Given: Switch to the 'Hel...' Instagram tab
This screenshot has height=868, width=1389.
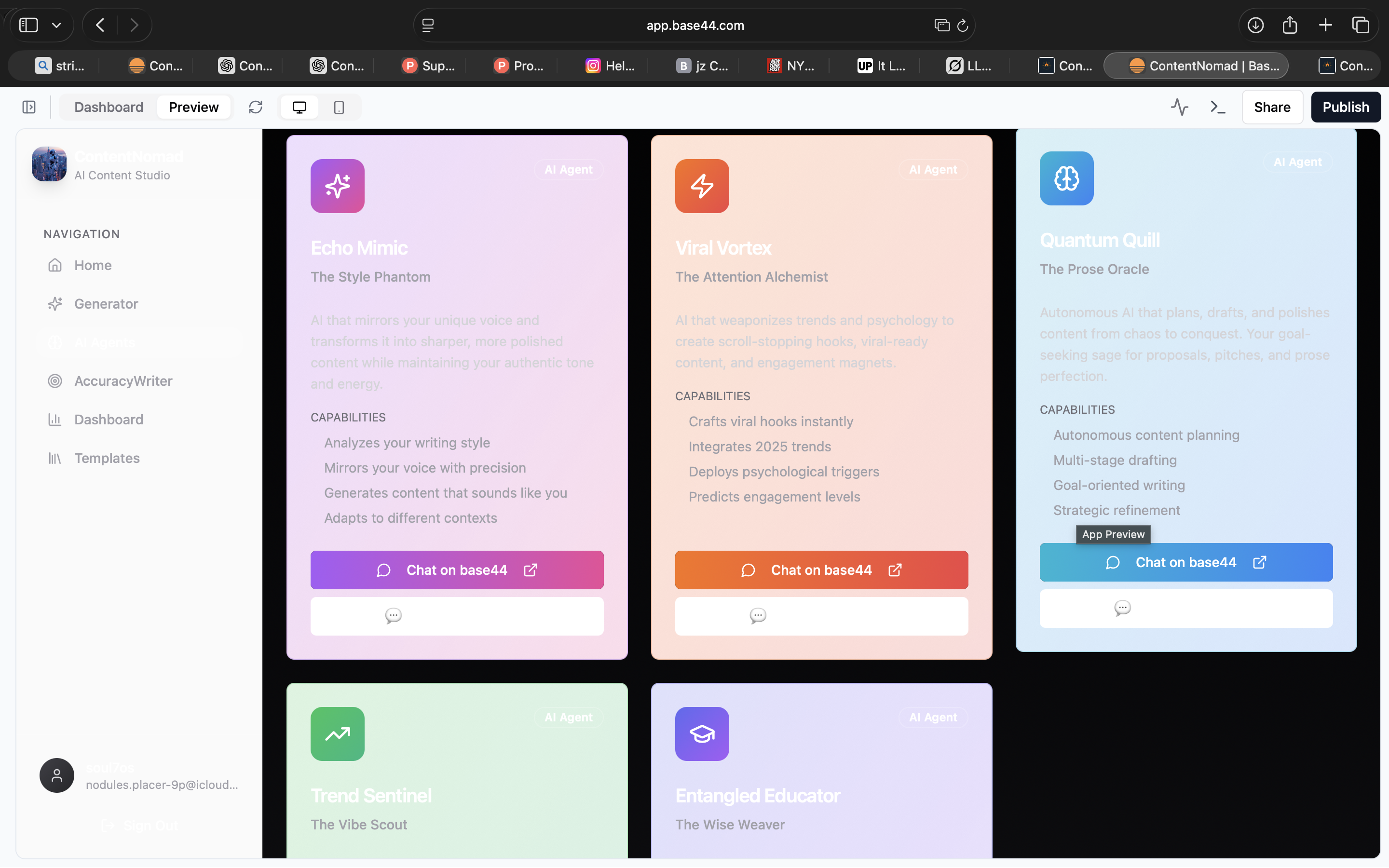Looking at the screenshot, I should [610, 66].
